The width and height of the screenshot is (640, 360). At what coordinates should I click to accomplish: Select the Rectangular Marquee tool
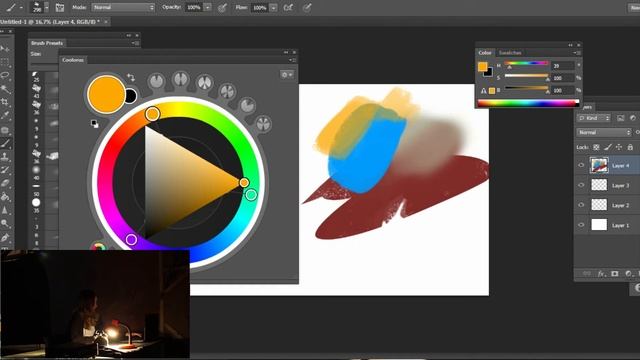coord(5,62)
